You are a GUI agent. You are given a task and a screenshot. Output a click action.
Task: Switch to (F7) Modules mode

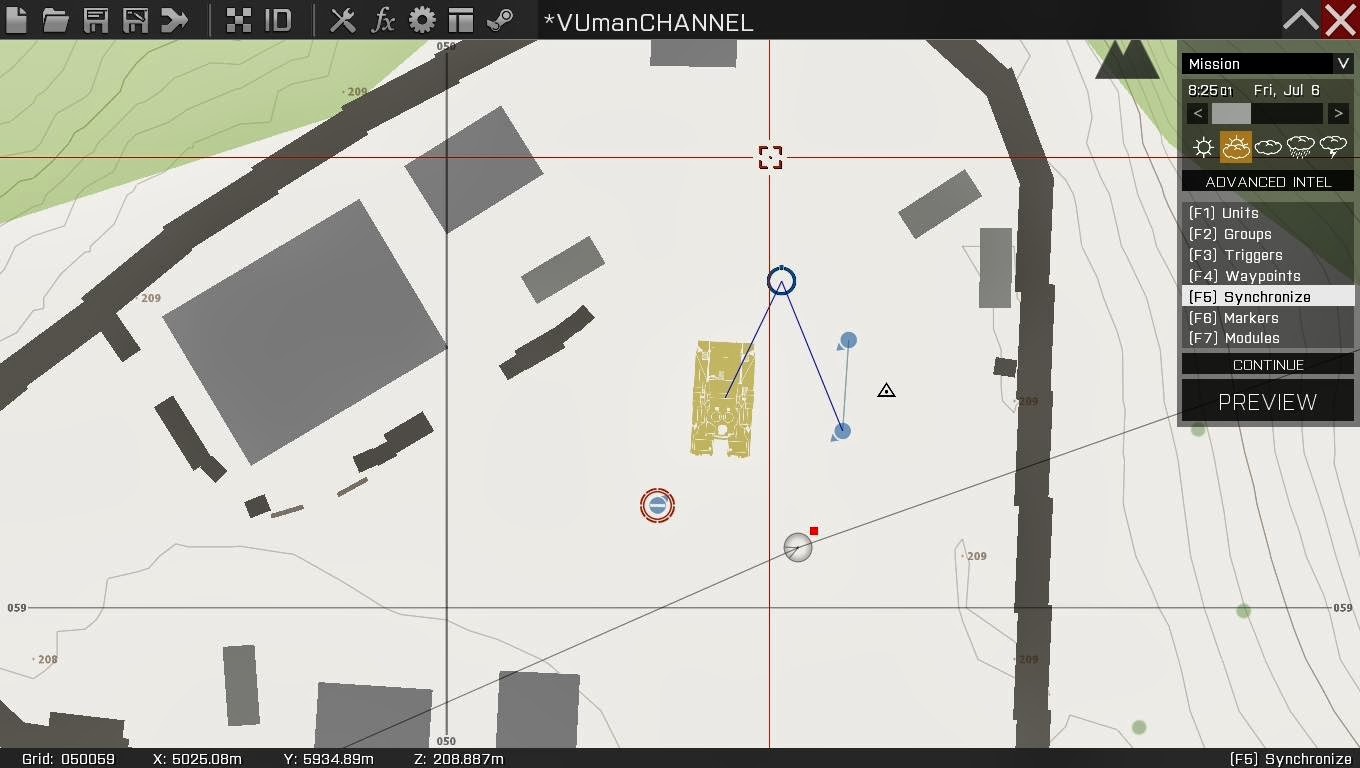click(x=1267, y=338)
